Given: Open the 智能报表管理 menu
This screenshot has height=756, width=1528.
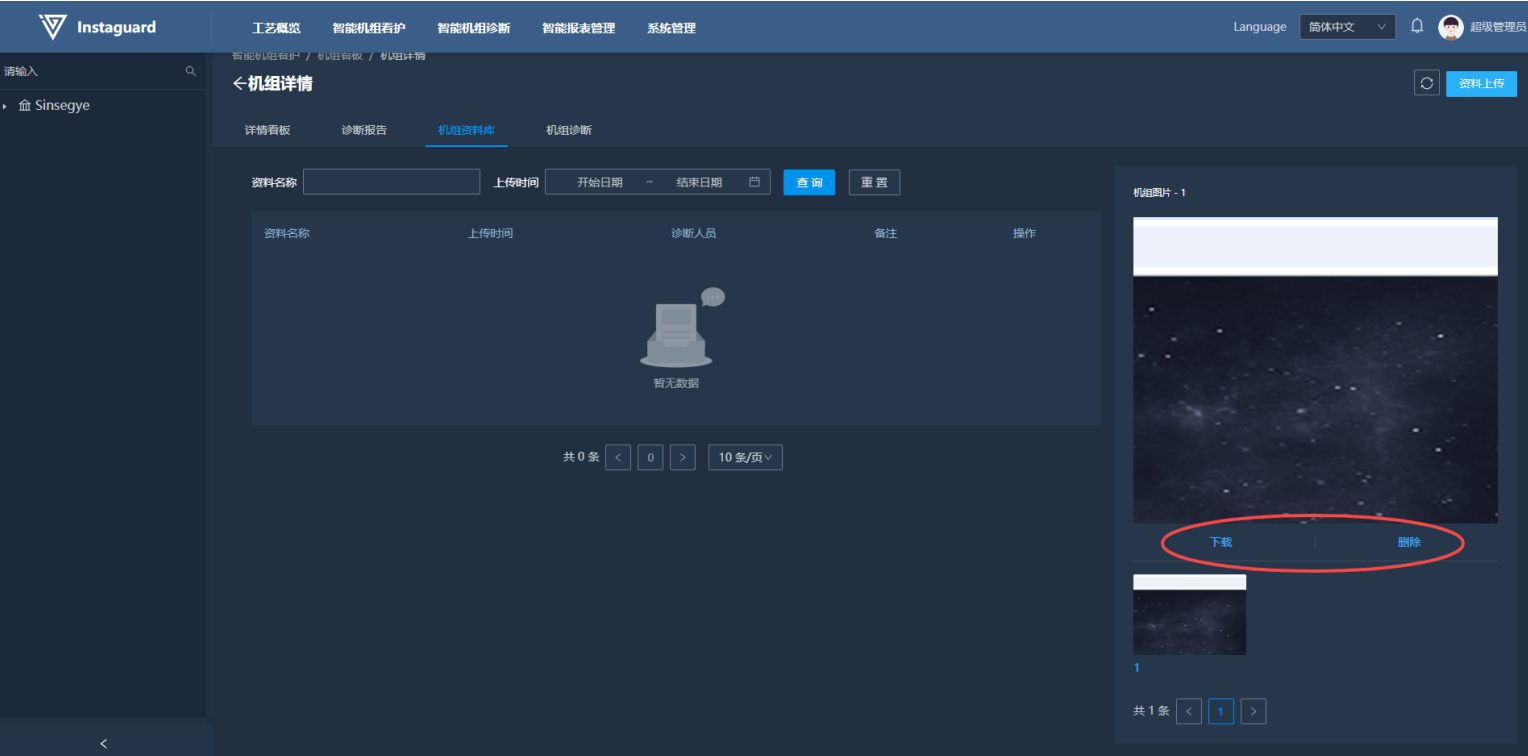Looking at the screenshot, I should 578,28.
